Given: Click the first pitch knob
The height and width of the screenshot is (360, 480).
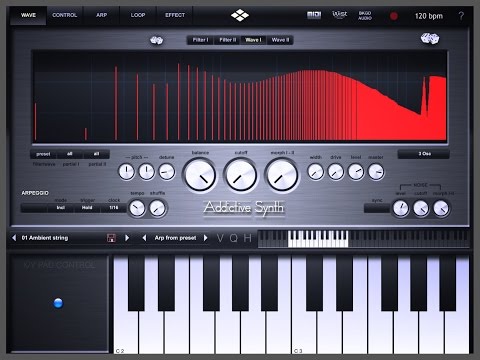Looking at the screenshot, I should click(127, 172).
